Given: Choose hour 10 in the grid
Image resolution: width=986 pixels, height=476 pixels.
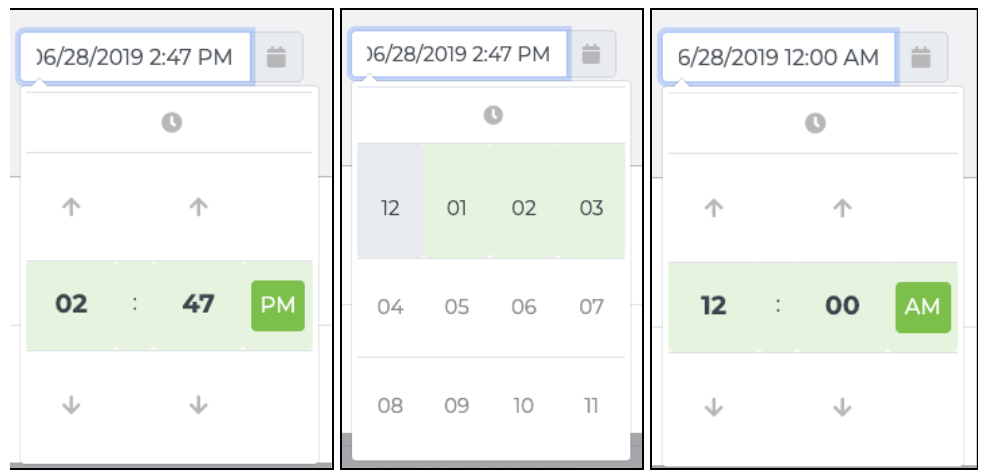Looking at the screenshot, I should [524, 406].
